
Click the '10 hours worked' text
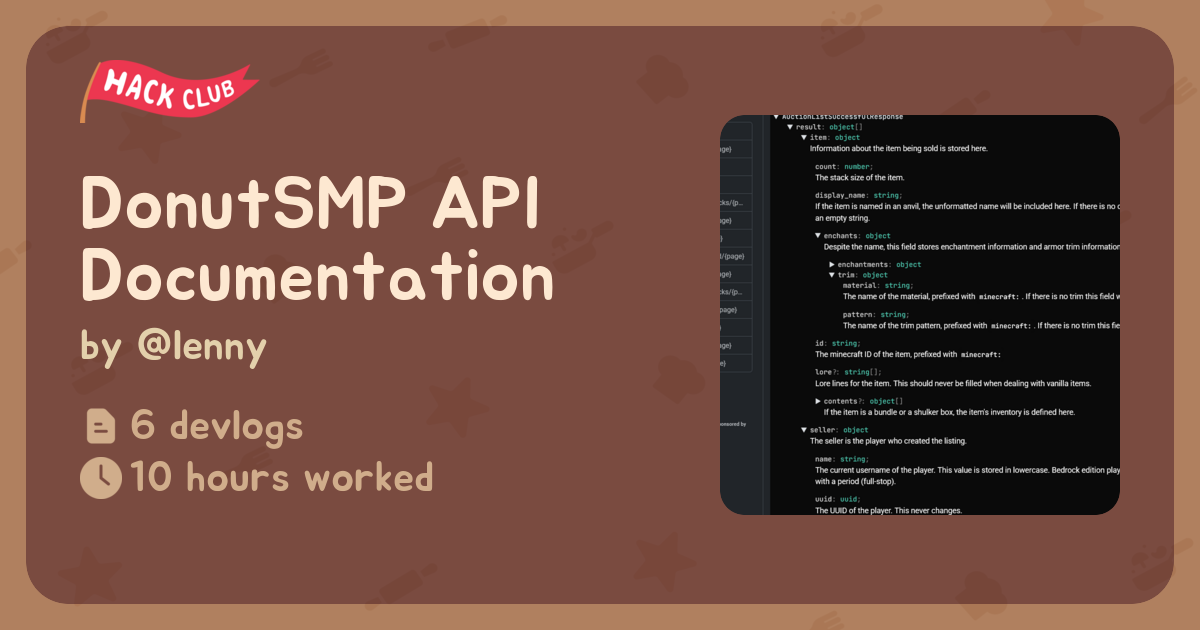click(x=282, y=478)
